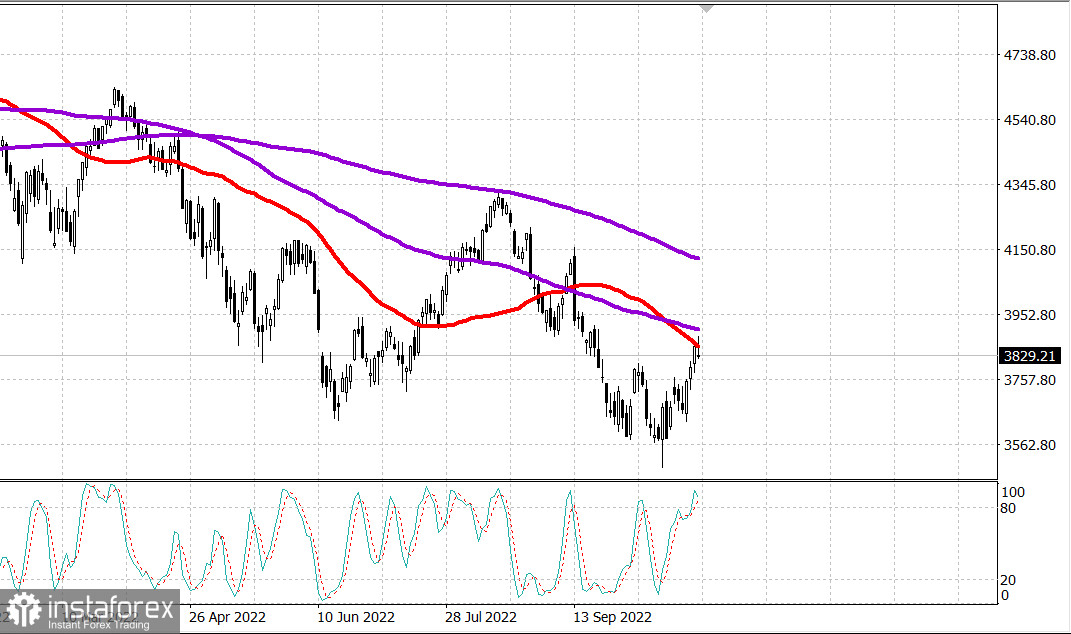Click the 4150.80 price axis label
This screenshot has height=634, width=1071.
click(x=1029, y=250)
